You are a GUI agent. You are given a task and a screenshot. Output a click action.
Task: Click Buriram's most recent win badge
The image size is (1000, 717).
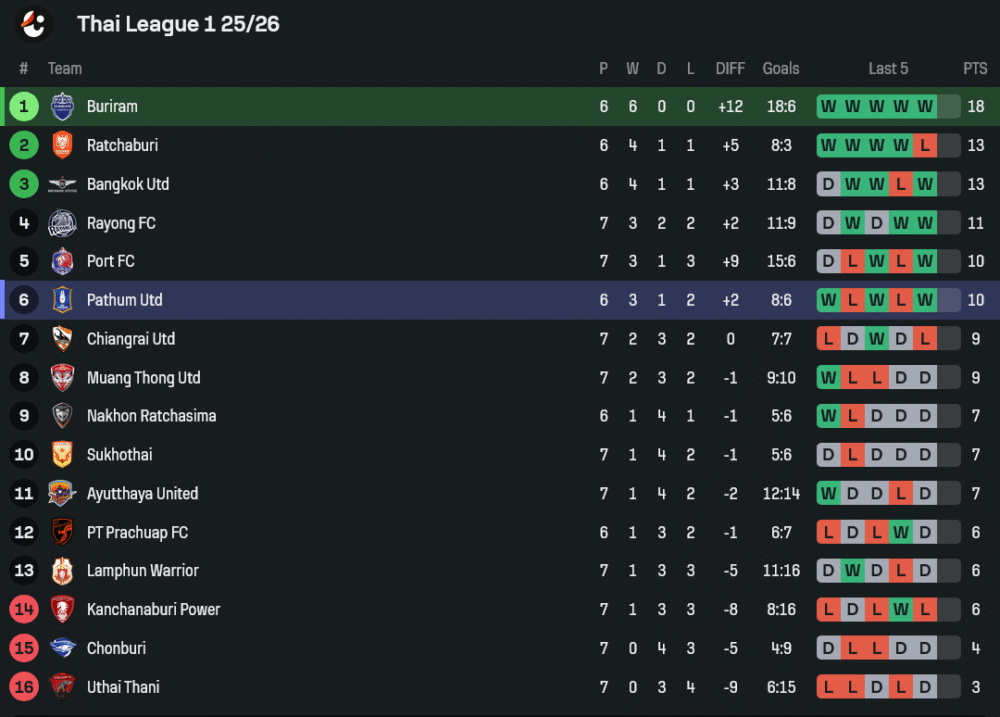coord(925,107)
